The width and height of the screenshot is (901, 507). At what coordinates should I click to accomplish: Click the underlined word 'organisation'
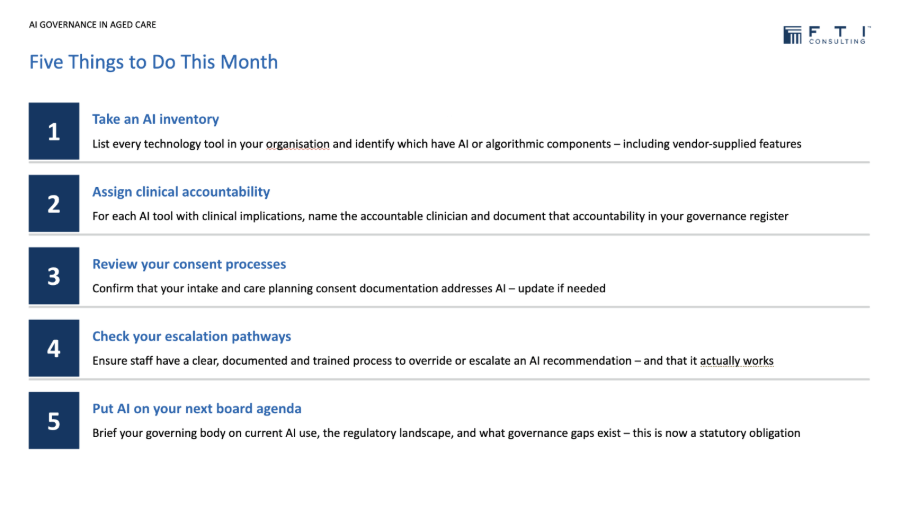click(x=298, y=144)
